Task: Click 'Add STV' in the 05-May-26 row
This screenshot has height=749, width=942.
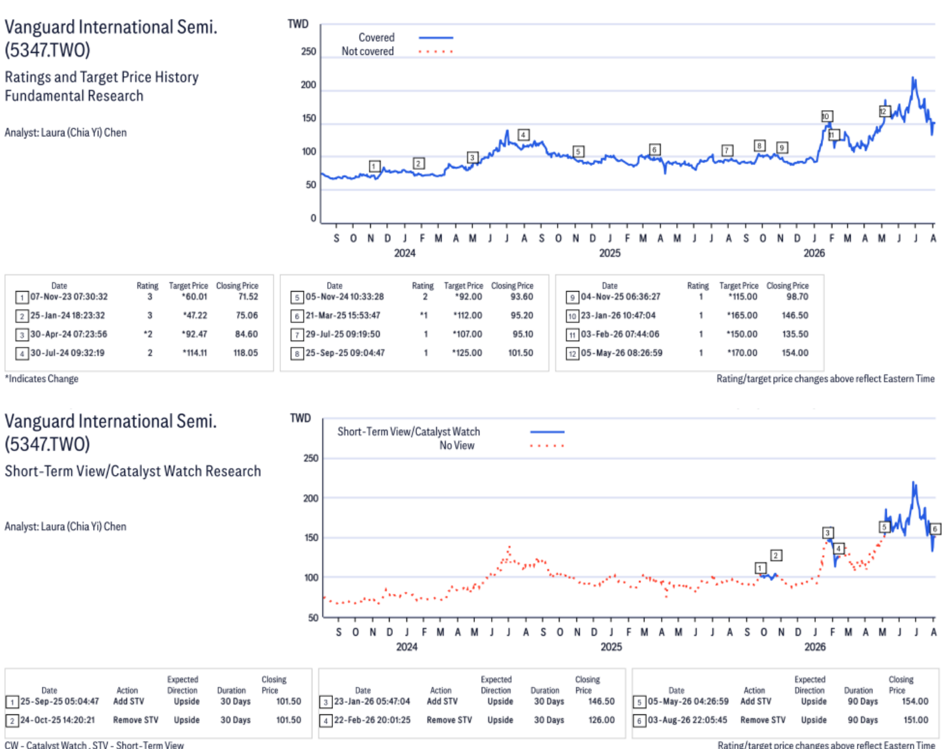Action: (x=756, y=701)
